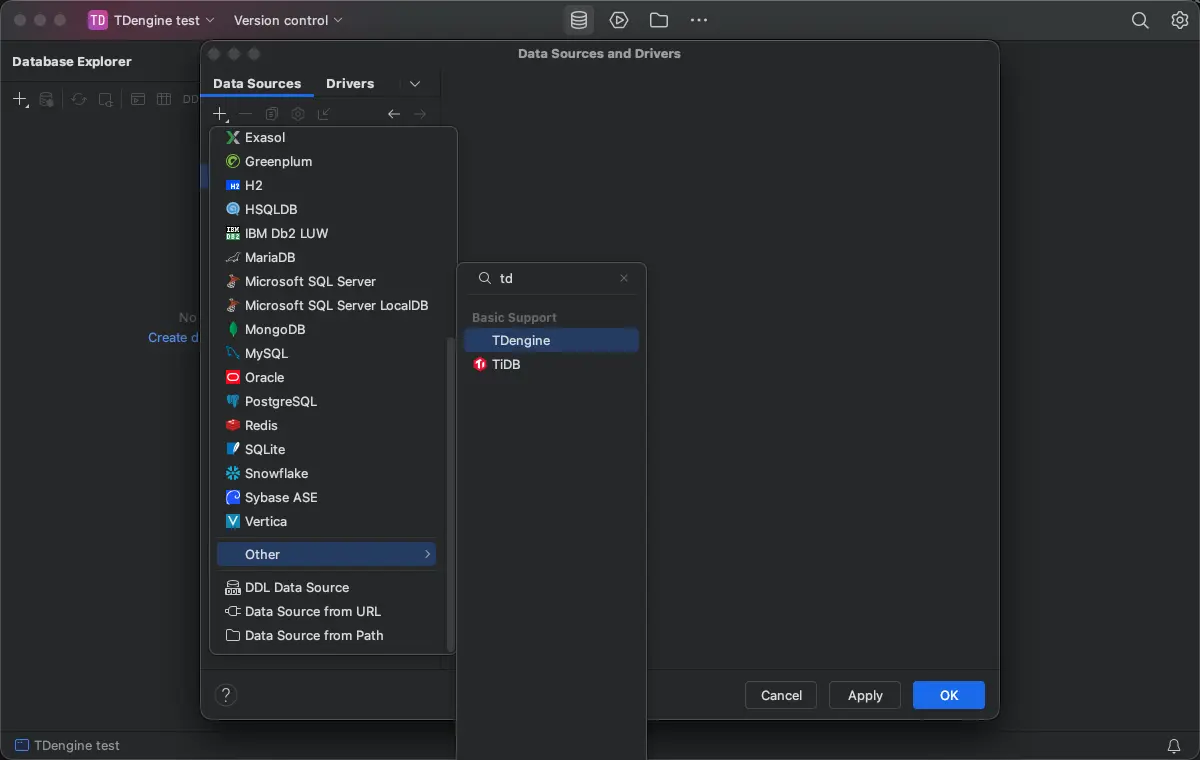Screen dimensions: 1200x760
Task: Open the IDE settings gear at top right
Action: point(1179,20)
